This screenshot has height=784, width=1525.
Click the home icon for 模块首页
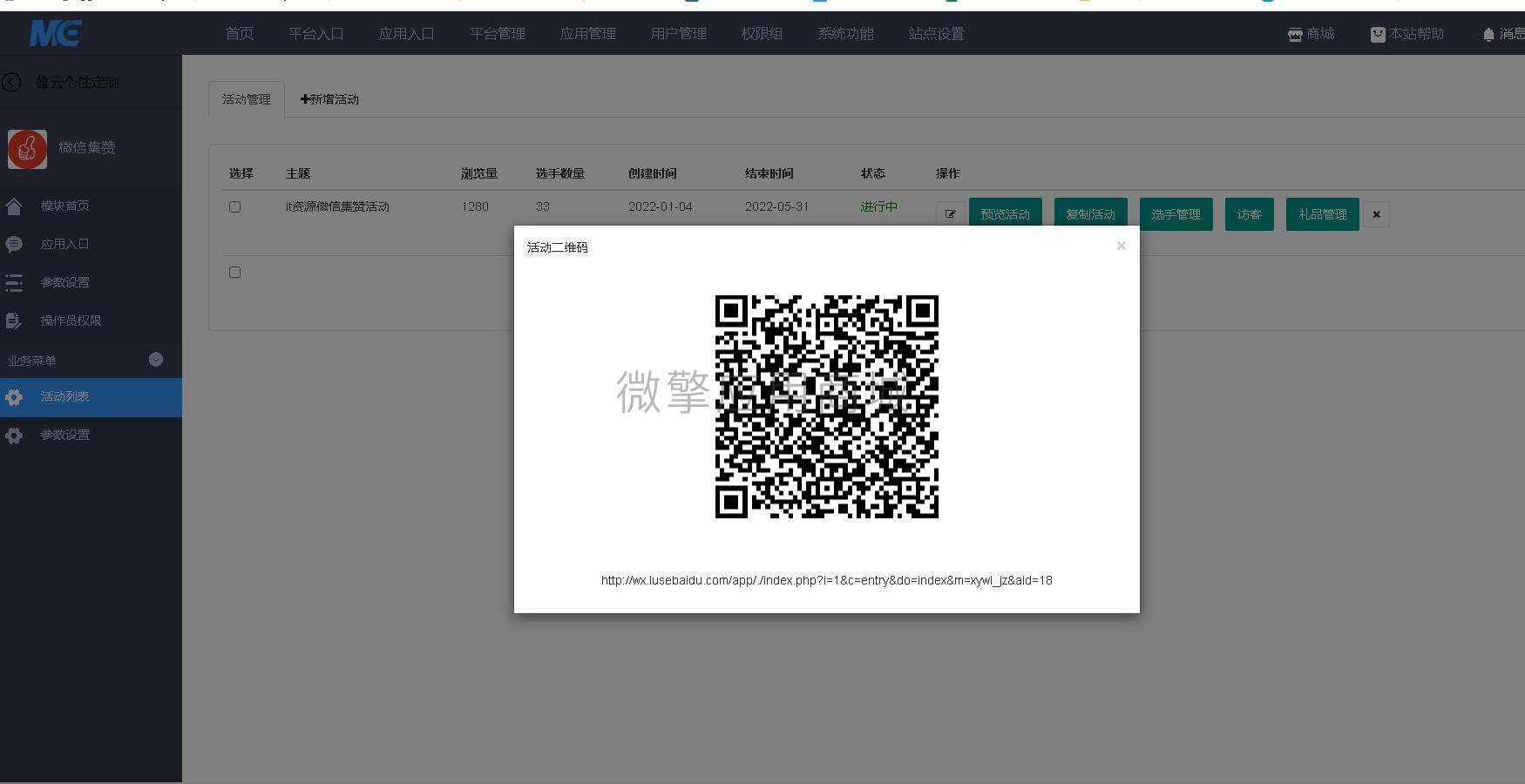point(13,206)
